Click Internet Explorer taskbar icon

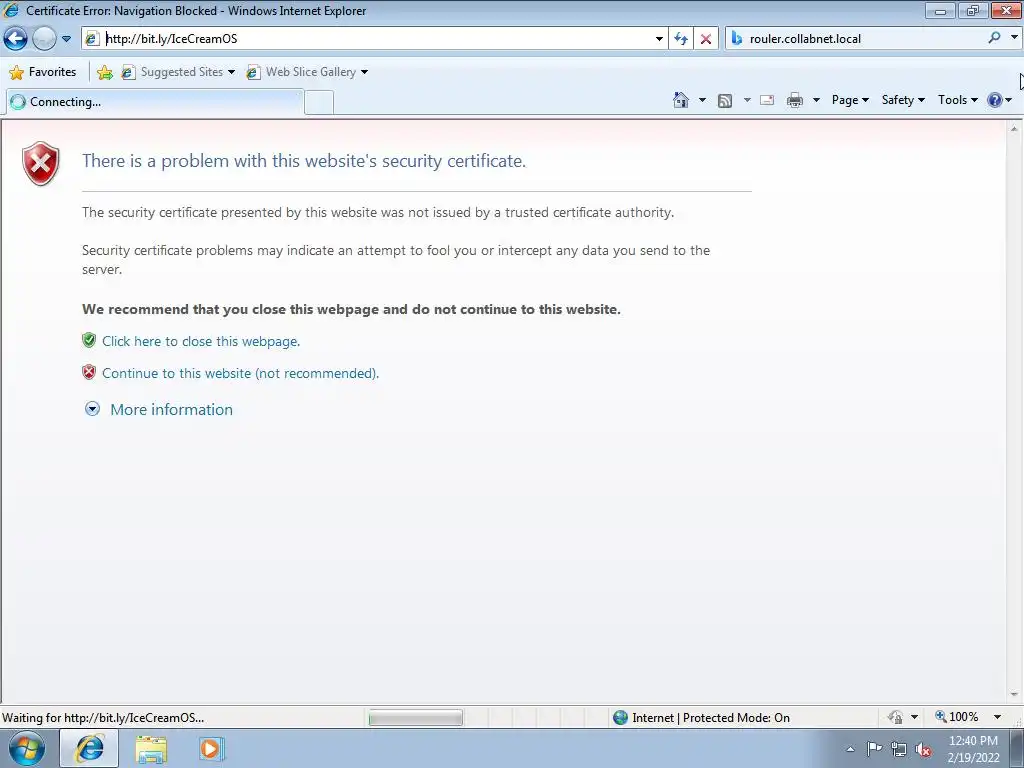pyautogui.click(x=89, y=748)
